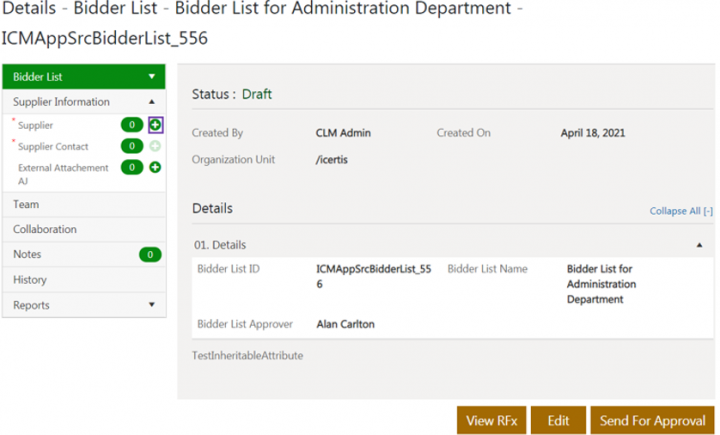The width and height of the screenshot is (720, 435).
Task: Click the View RFx button
Action: tap(491, 421)
